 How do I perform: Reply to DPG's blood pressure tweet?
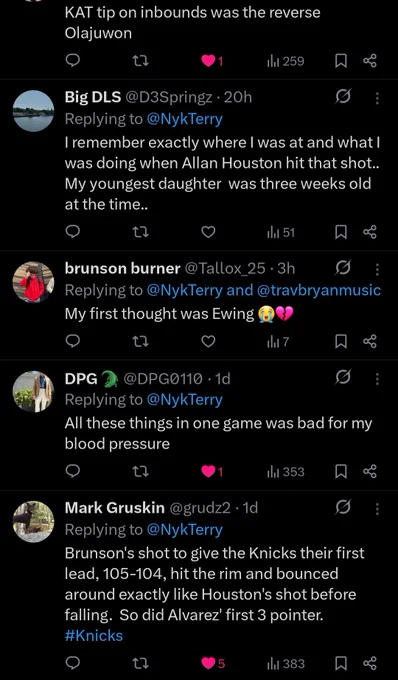coord(73,471)
